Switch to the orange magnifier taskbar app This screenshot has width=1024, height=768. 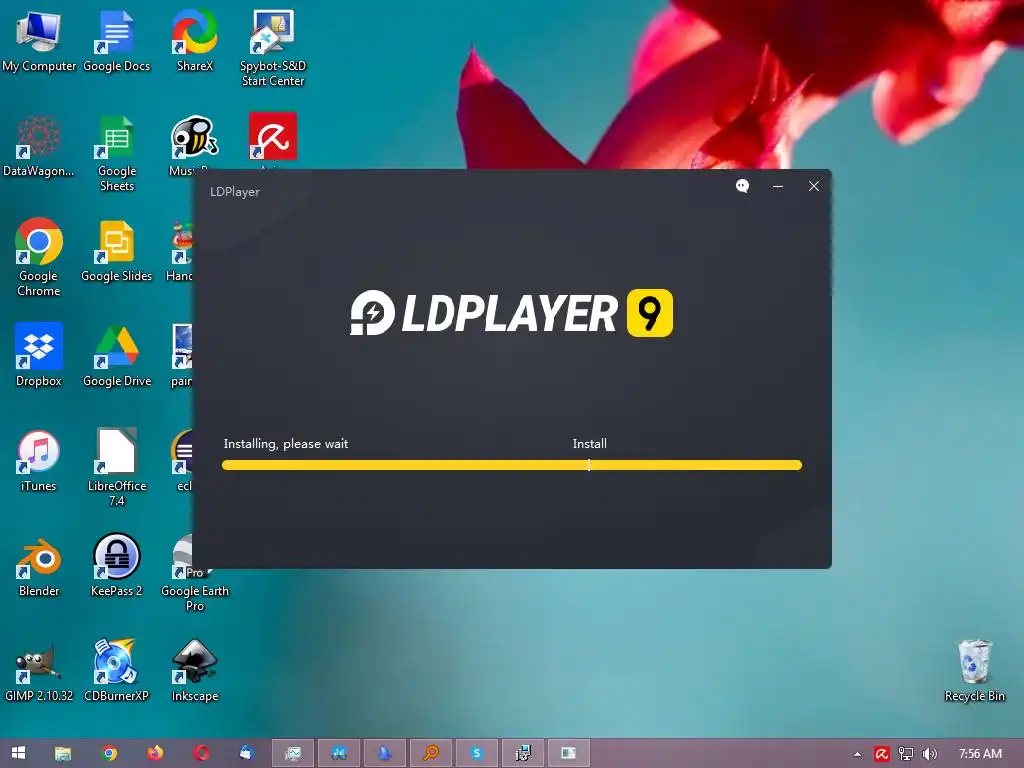click(x=431, y=753)
